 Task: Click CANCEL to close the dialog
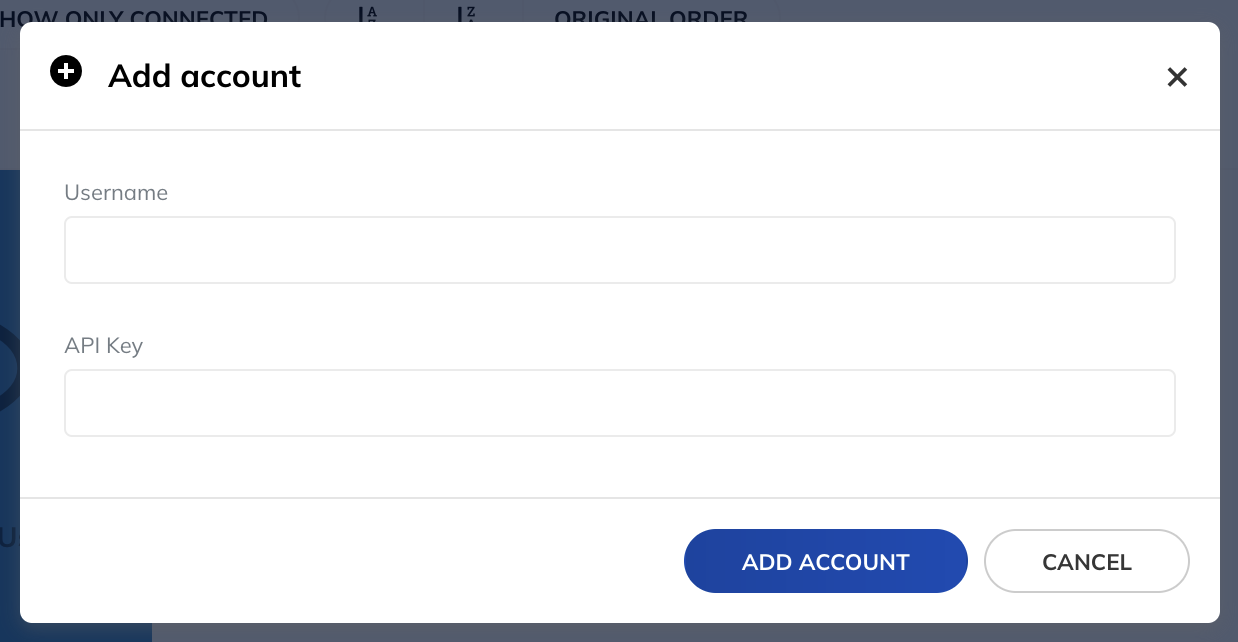1086,561
